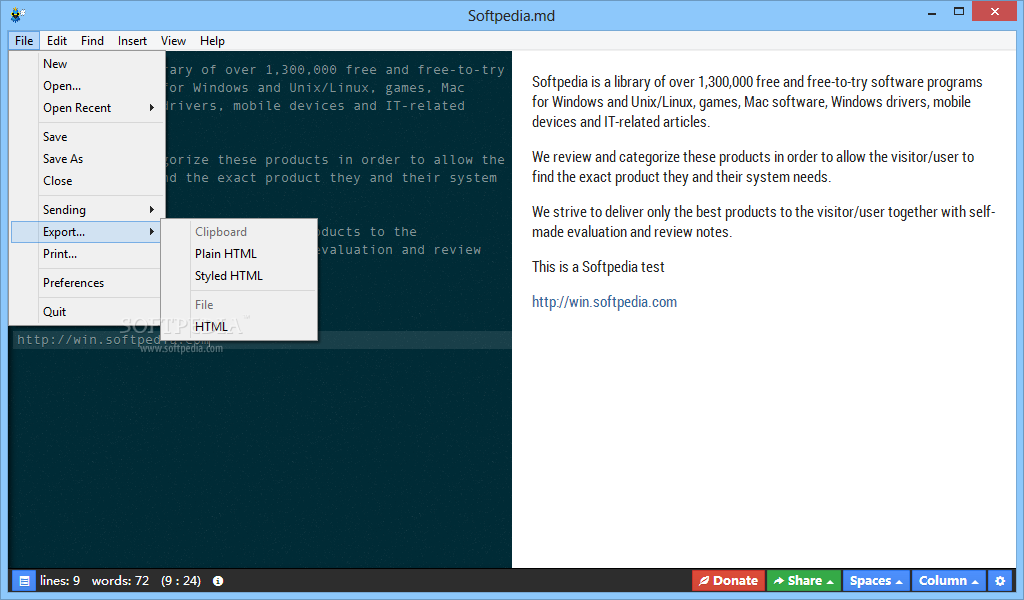The height and width of the screenshot is (600, 1024).
Task: Expand the Sending submenu
Action: click(x=86, y=210)
